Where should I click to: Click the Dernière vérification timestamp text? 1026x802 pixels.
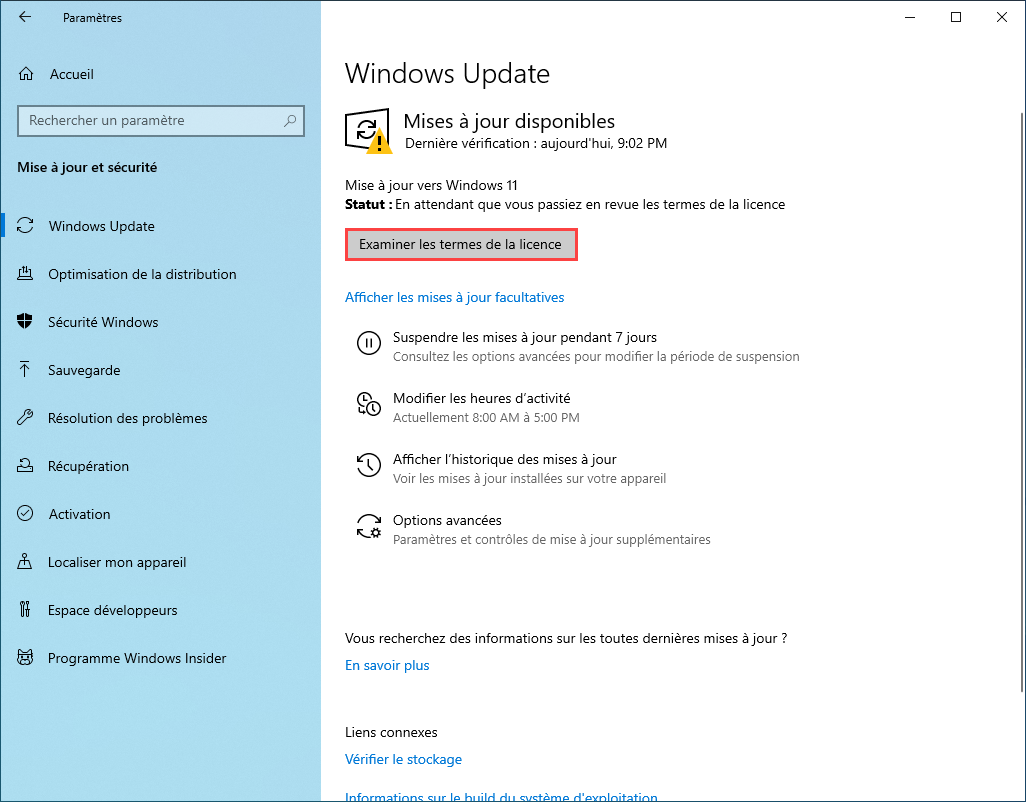[536, 143]
